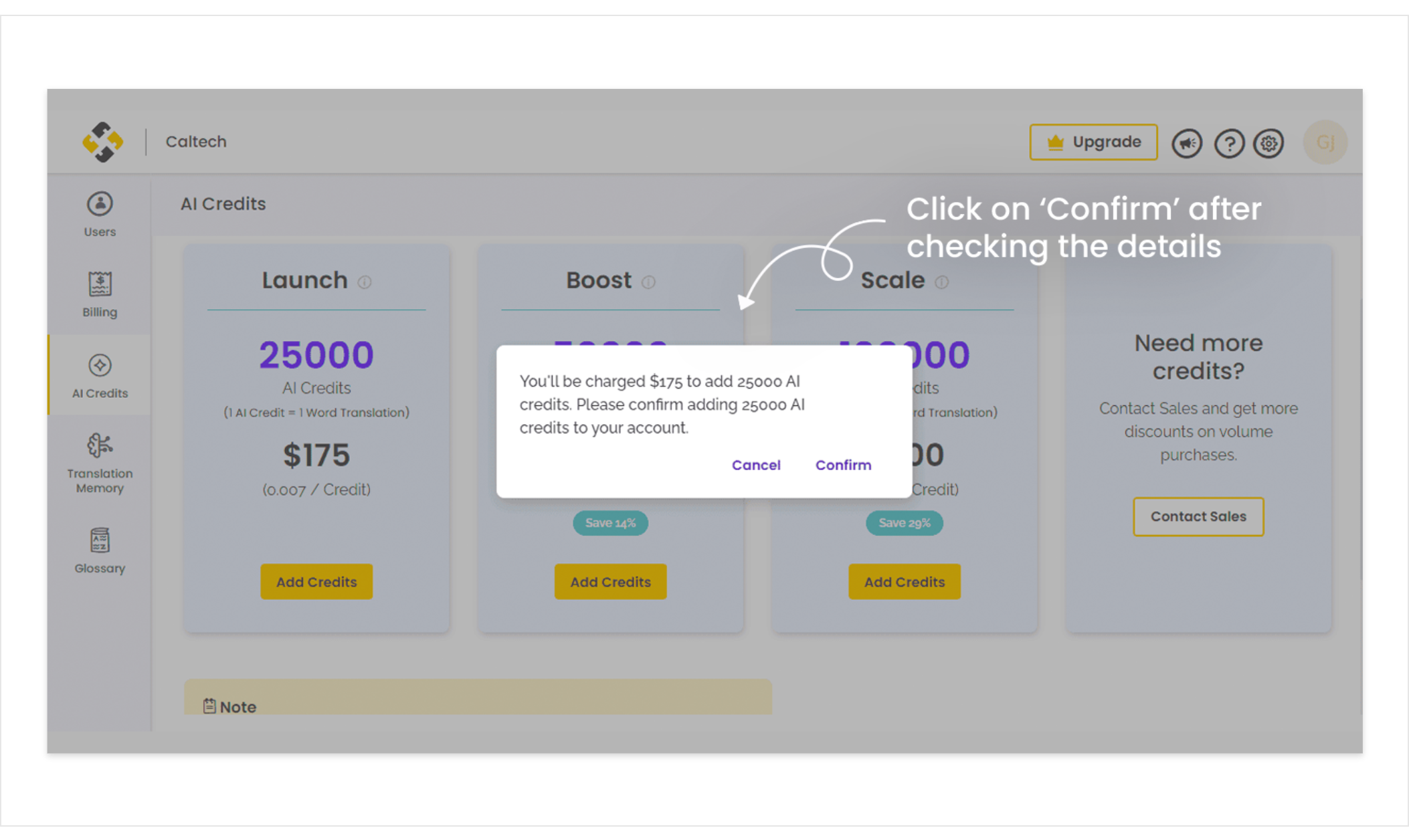
Task: Open the Translation Memory sidebar icon
Action: click(x=100, y=463)
